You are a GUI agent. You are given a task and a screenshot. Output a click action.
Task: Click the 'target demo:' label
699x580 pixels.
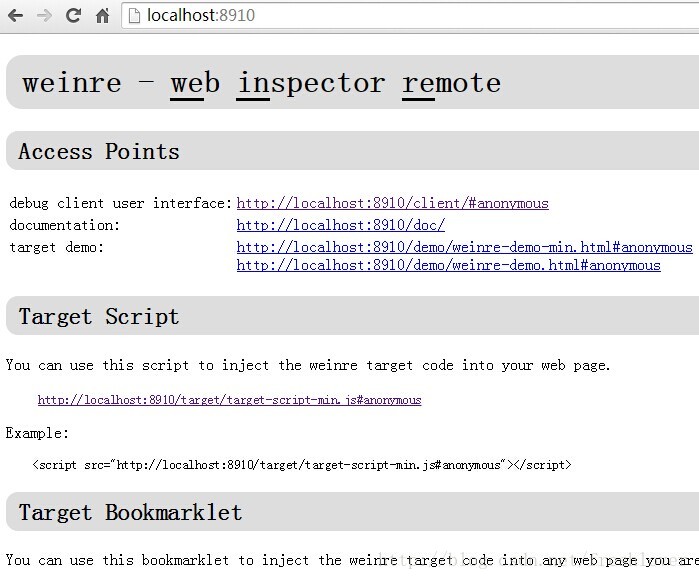click(x=57, y=247)
